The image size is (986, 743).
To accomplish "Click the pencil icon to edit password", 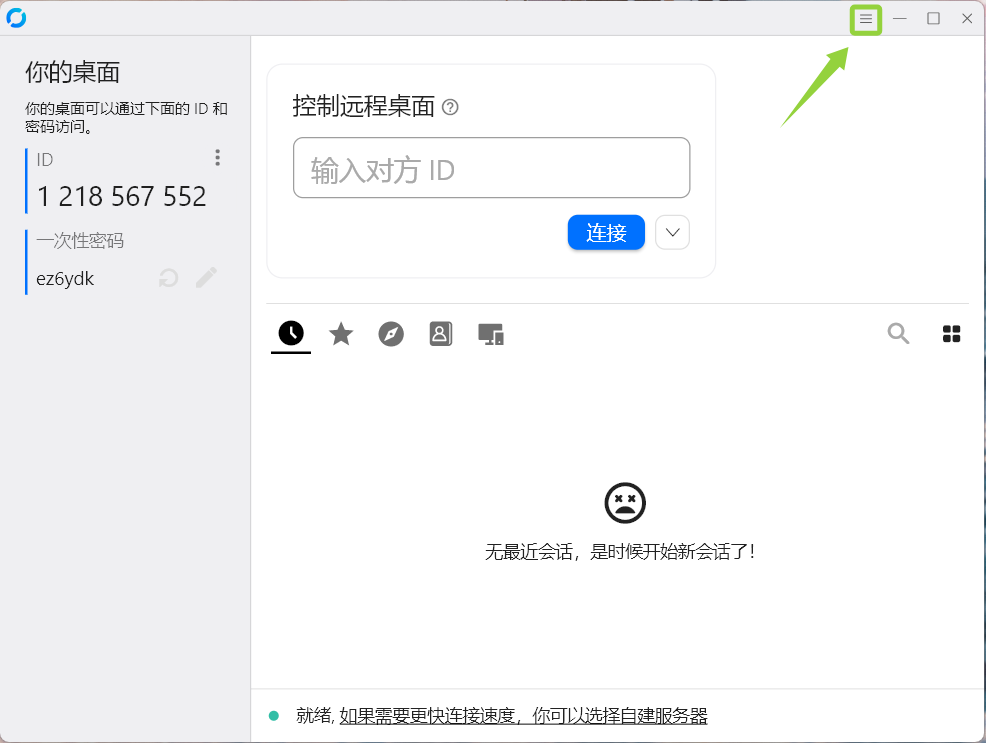I will [x=206, y=278].
